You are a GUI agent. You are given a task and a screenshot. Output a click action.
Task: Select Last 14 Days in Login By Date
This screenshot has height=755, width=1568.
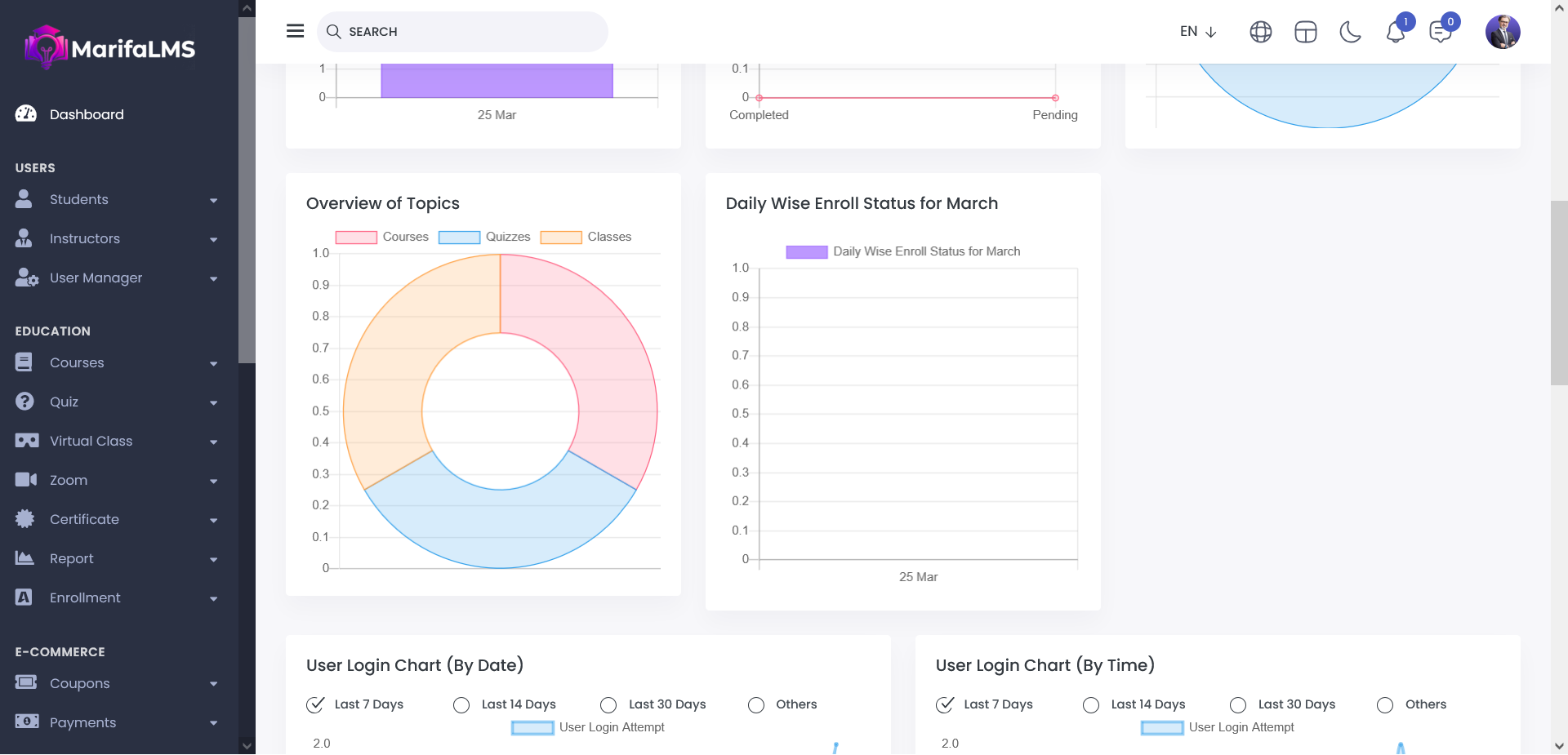[x=462, y=705]
